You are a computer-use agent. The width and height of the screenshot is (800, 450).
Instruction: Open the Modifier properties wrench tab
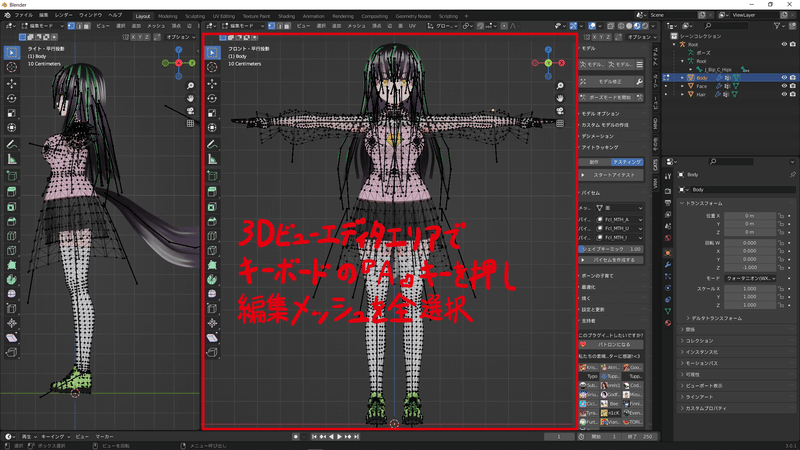pos(668,265)
